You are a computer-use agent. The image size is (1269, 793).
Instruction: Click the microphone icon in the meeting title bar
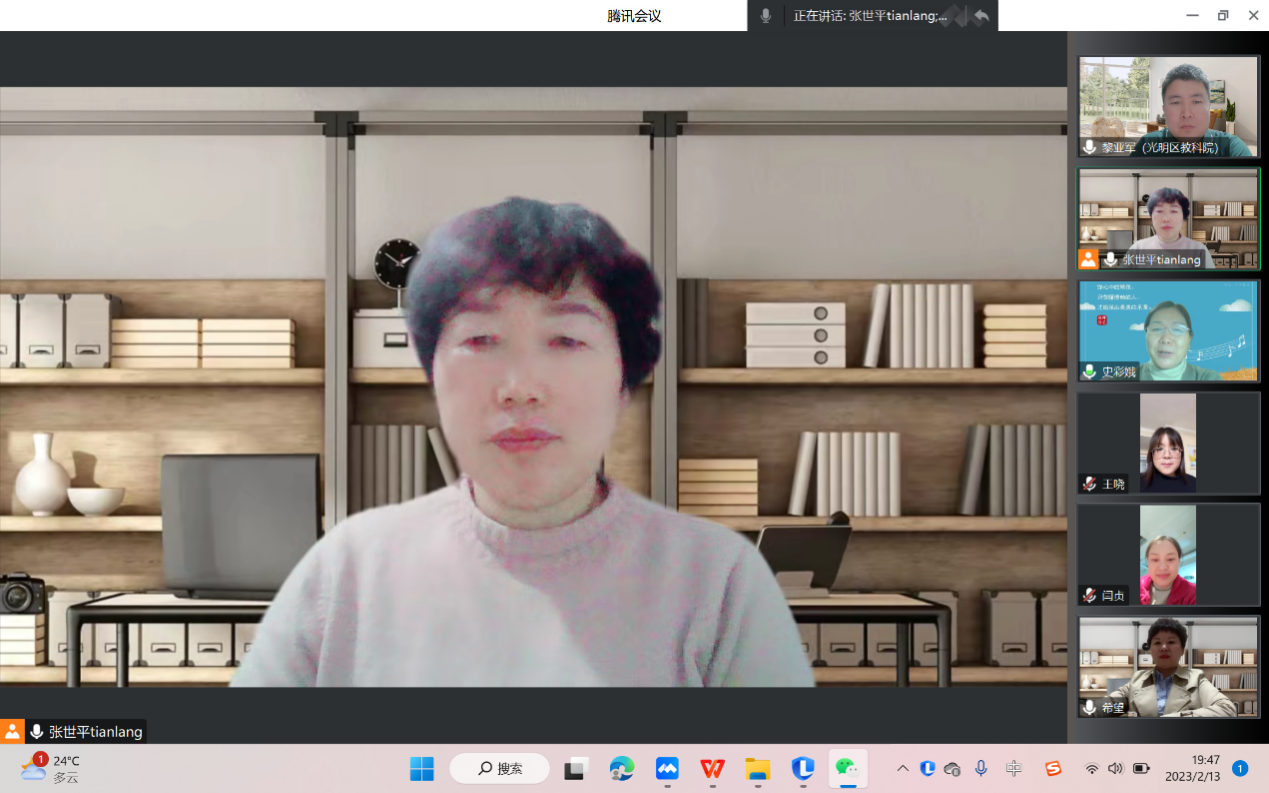764,15
